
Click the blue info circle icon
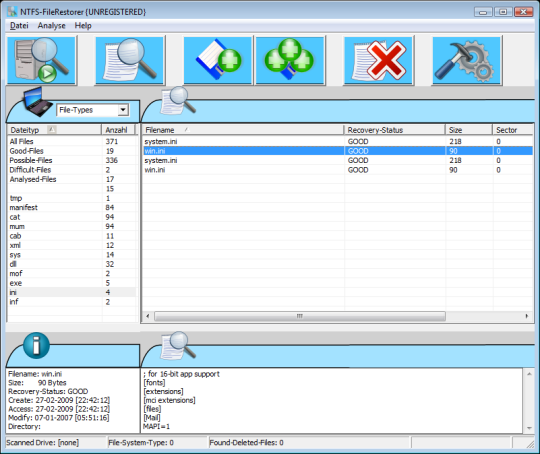(36, 345)
